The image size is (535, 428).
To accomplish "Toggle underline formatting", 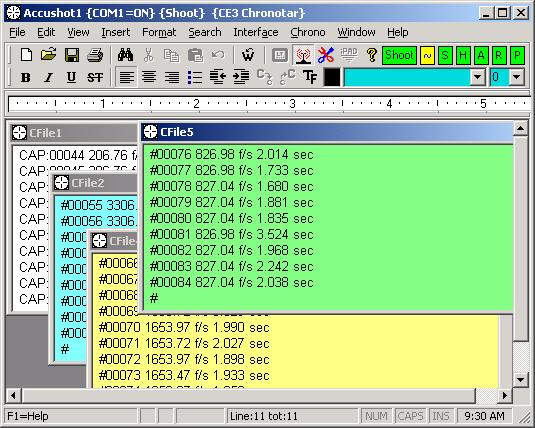I will point(71,77).
